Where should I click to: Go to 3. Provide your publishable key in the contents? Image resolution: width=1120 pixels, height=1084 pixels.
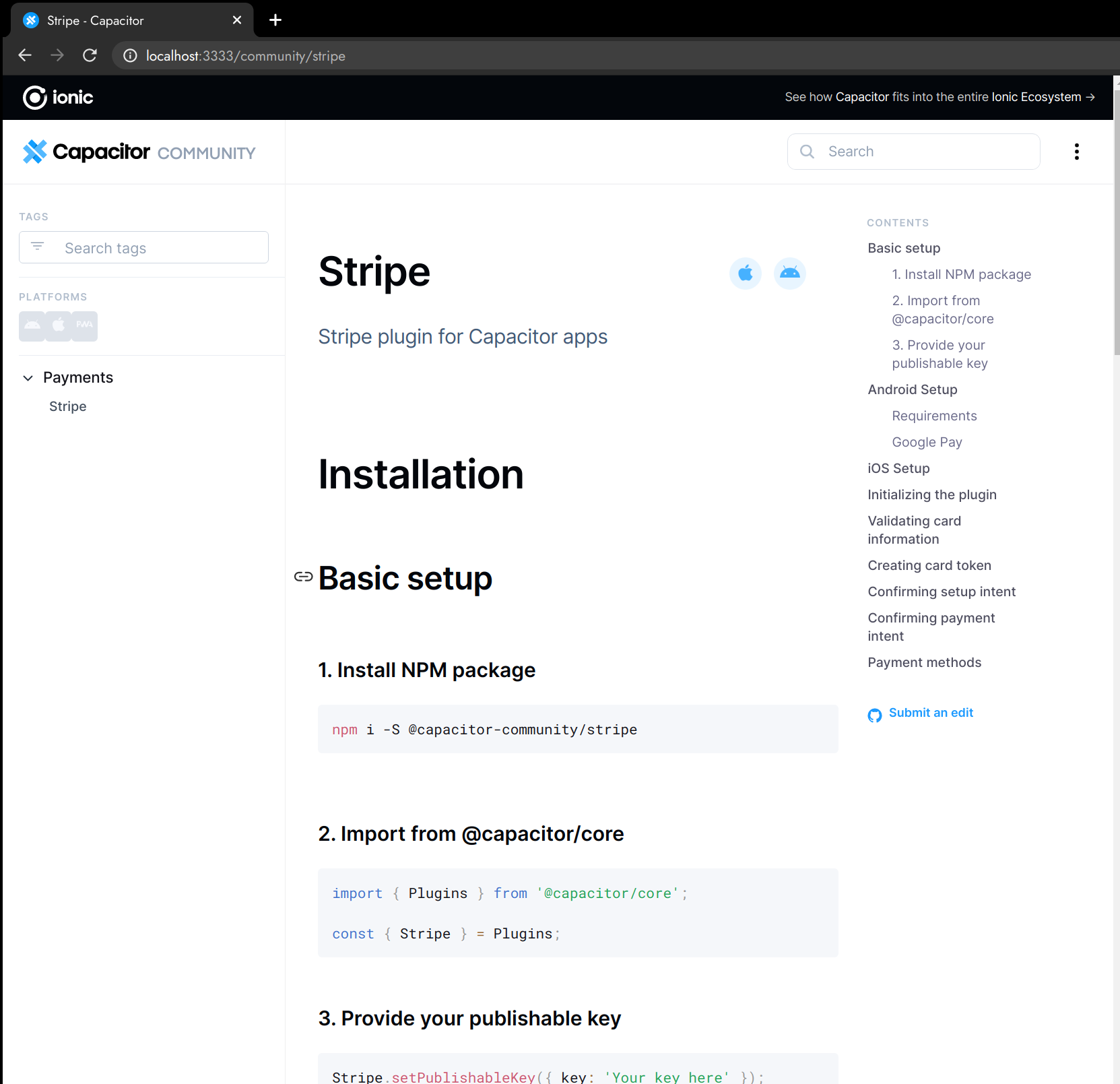(x=940, y=354)
